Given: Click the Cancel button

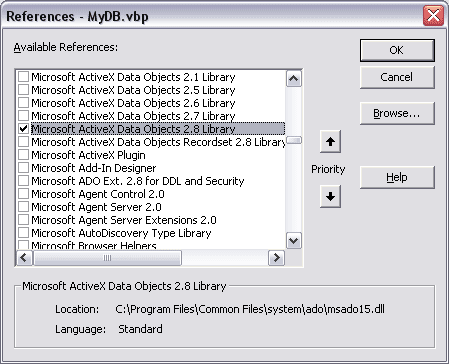Looking at the screenshot, I should click(x=397, y=77).
